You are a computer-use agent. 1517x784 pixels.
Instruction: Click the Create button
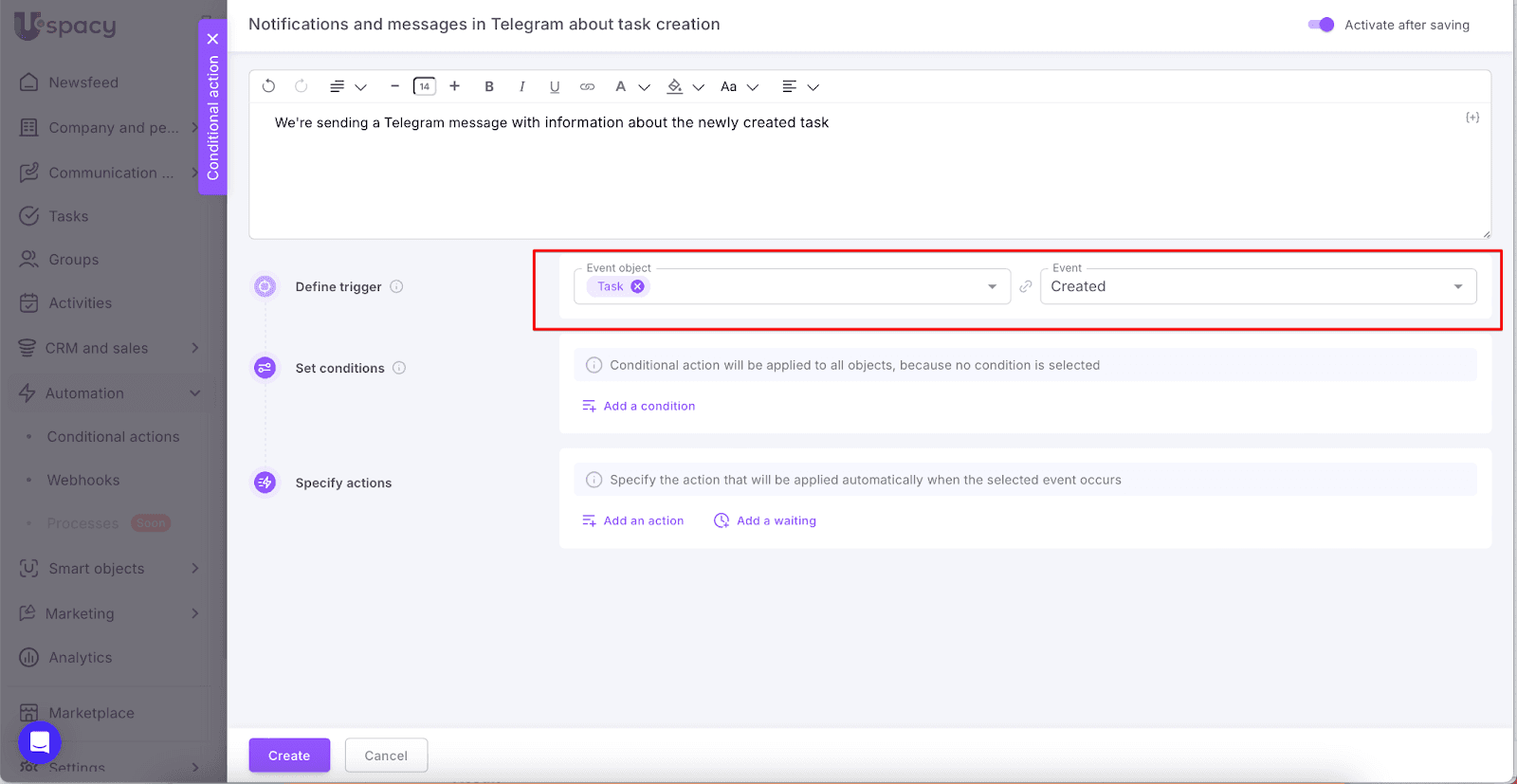(x=289, y=756)
